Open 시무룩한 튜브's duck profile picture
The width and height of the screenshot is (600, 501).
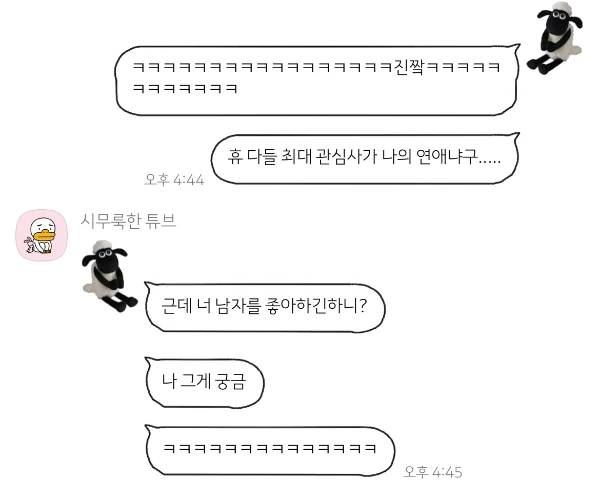[41, 235]
